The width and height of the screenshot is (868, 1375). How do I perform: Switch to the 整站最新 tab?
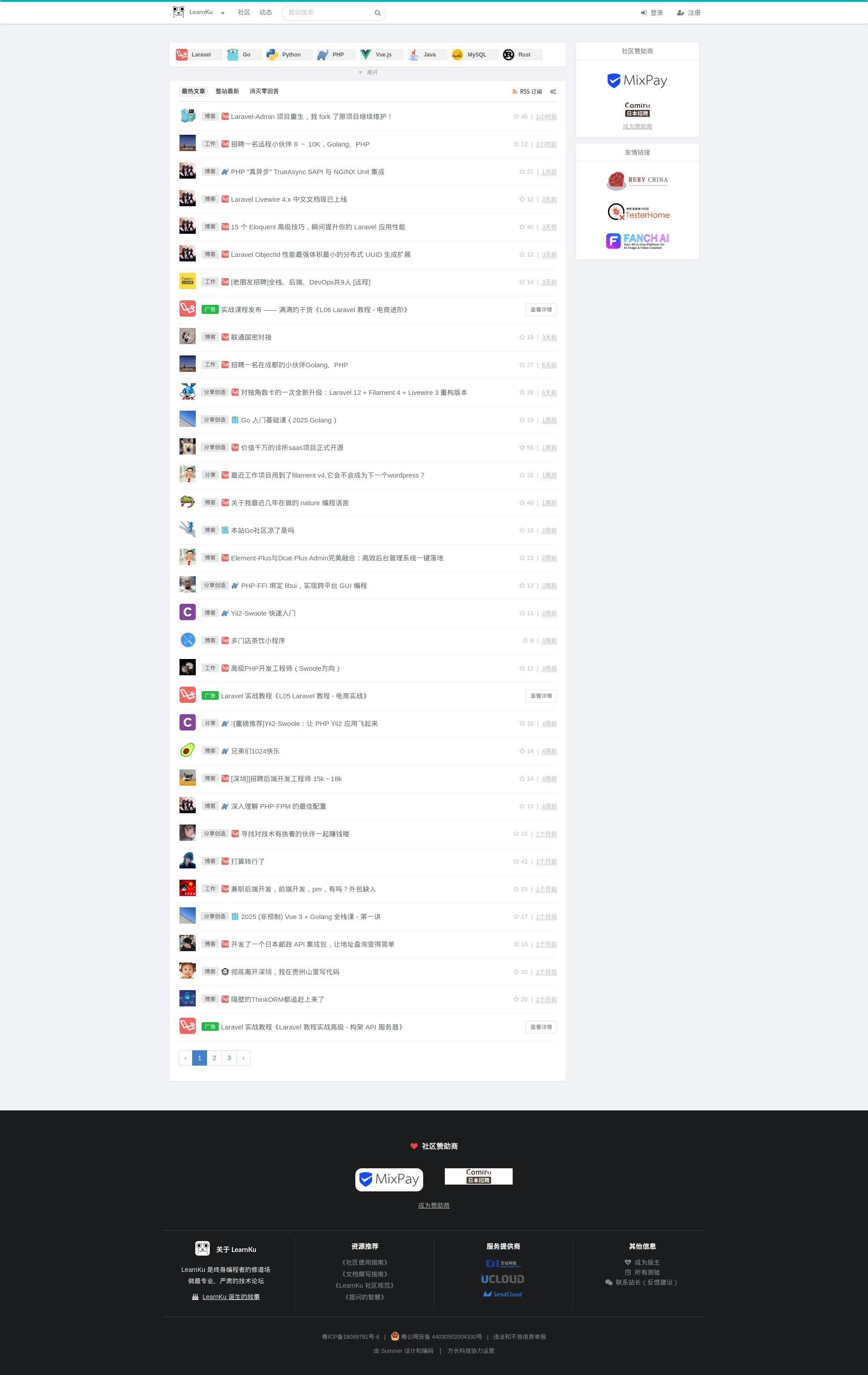(227, 91)
